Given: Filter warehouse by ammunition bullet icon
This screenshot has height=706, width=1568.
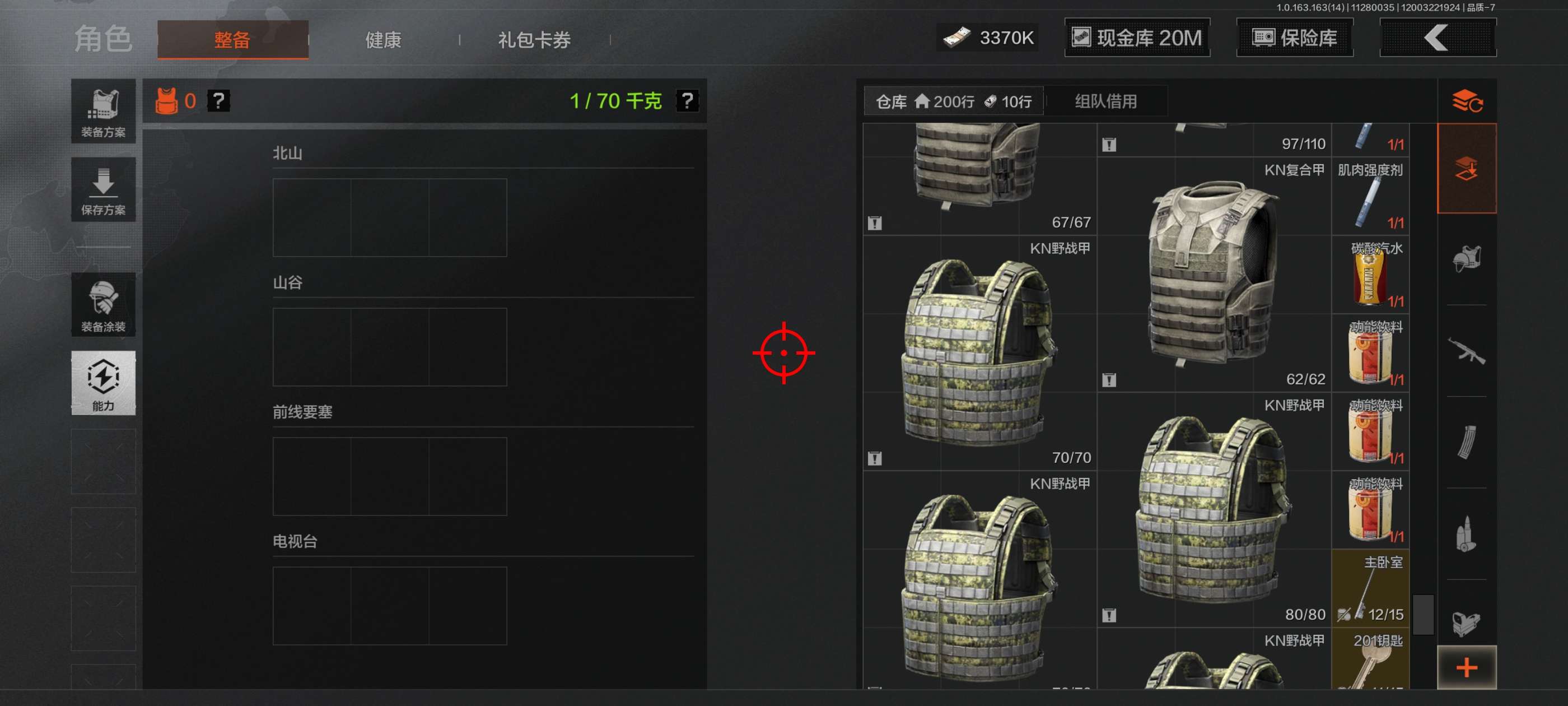Looking at the screenshot, I should 1466,533.
